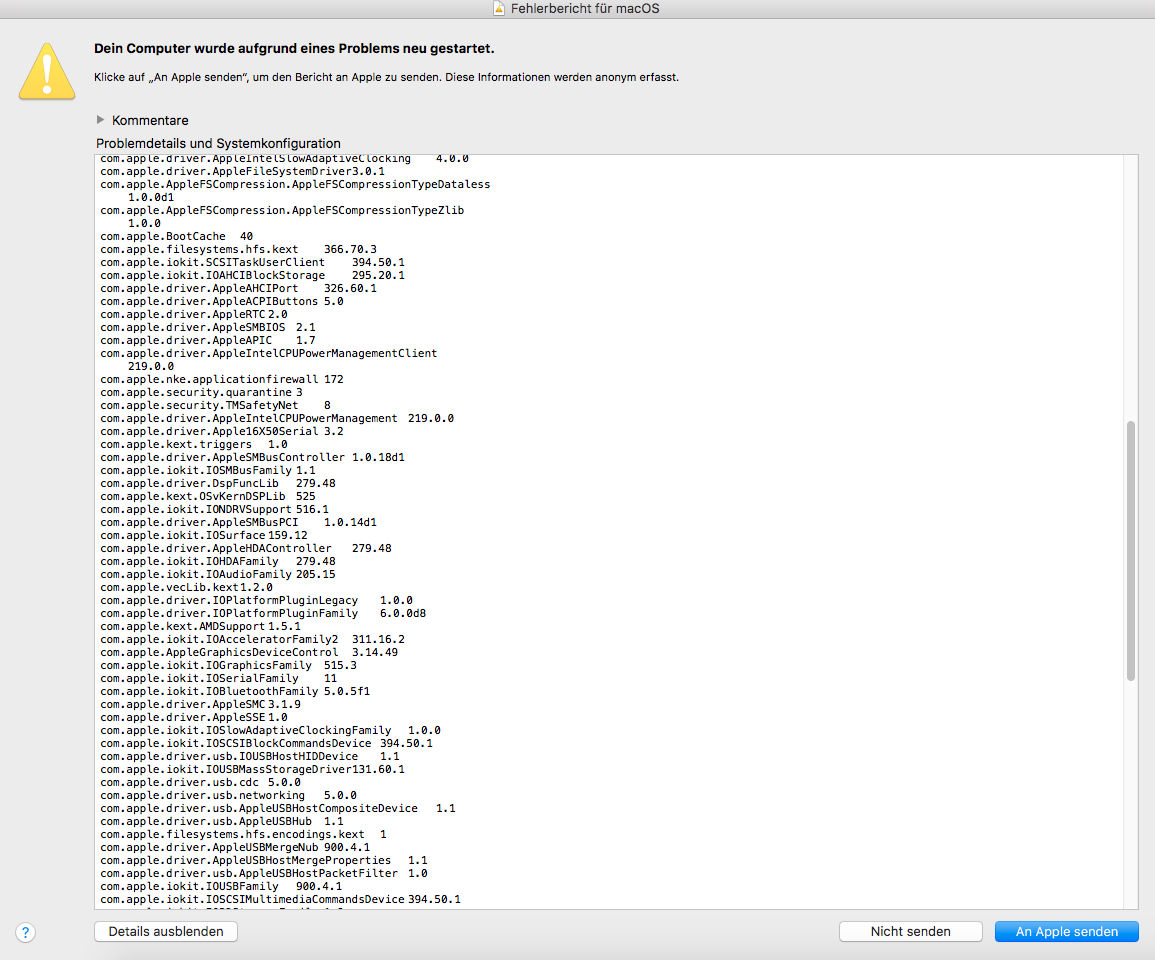Click the com.apple.iokit.SCSITaskUserClient line
The image size is (1155, 960).
coord(253,262)
